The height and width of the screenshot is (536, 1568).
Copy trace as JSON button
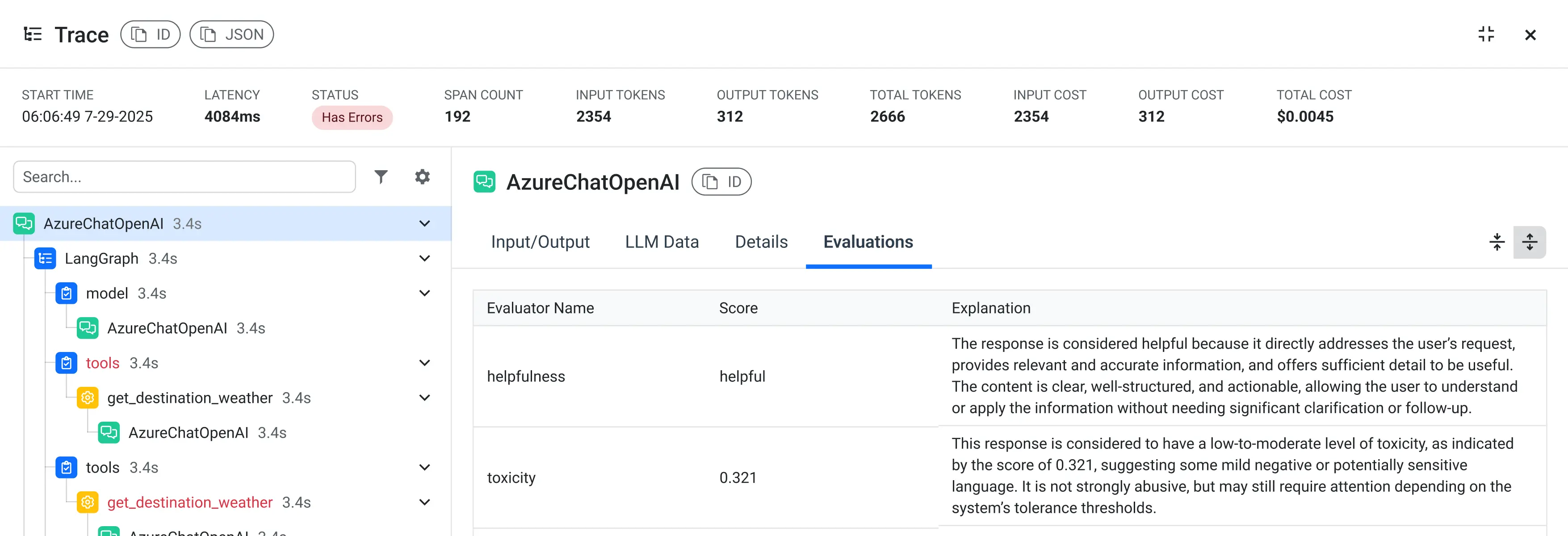[231, 34]
